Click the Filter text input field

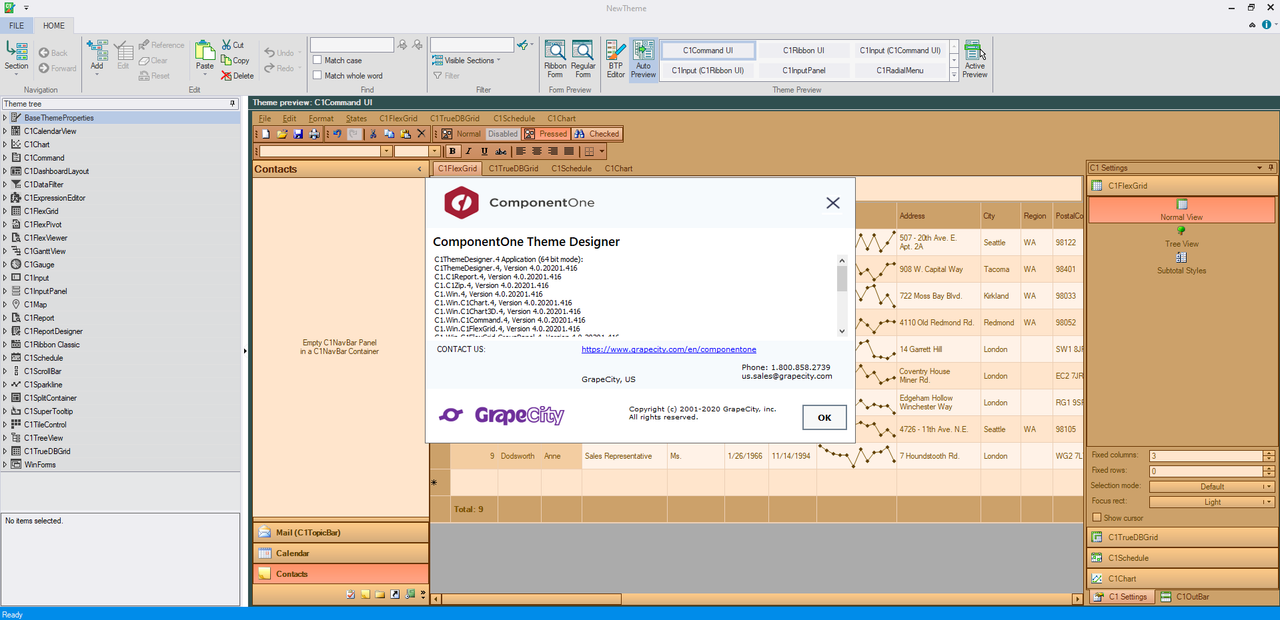[x=472, y=45]
